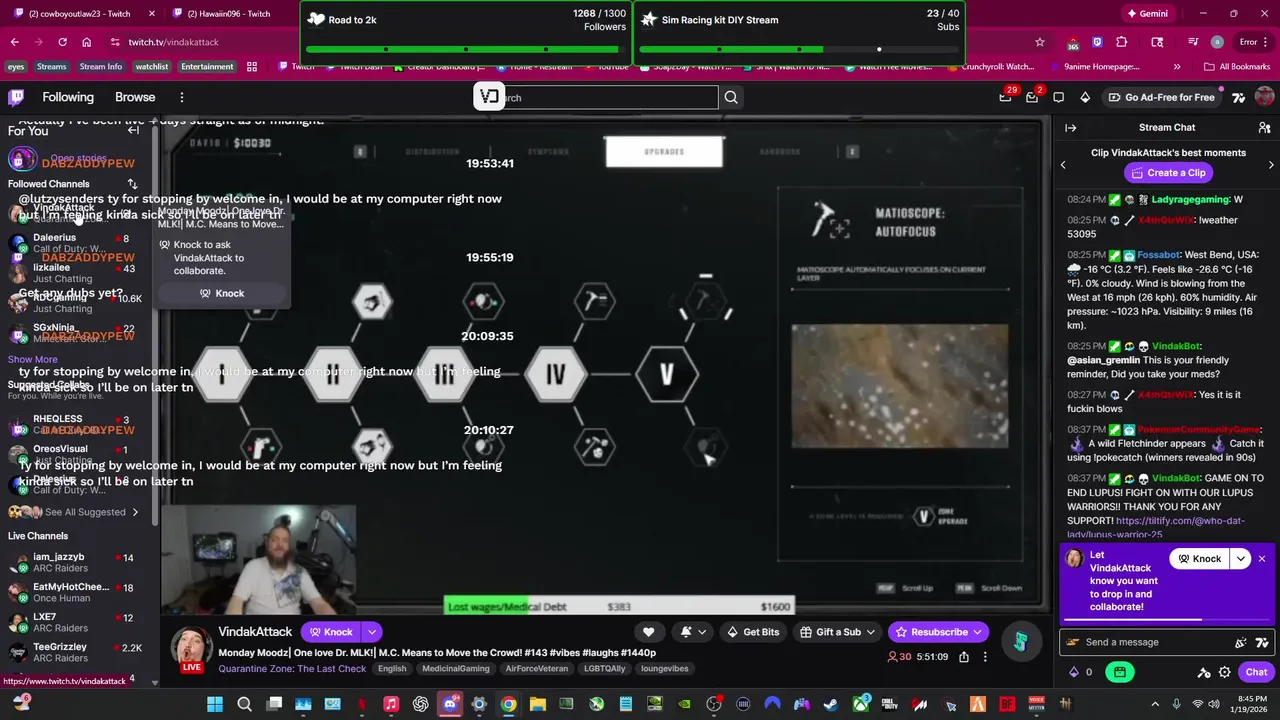Click the Get Bits button below stream
This screenshot has height=720, width=1280.
coord(752,632)
